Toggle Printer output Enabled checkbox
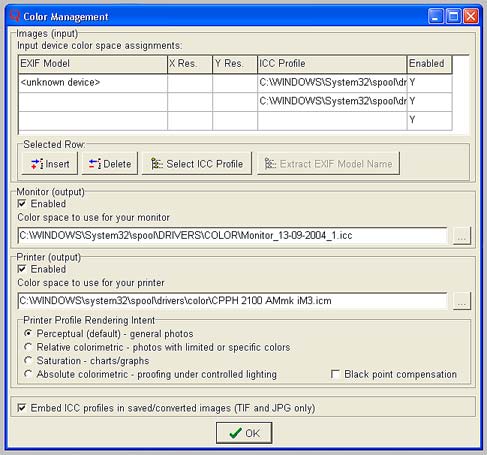 [22, 269]
